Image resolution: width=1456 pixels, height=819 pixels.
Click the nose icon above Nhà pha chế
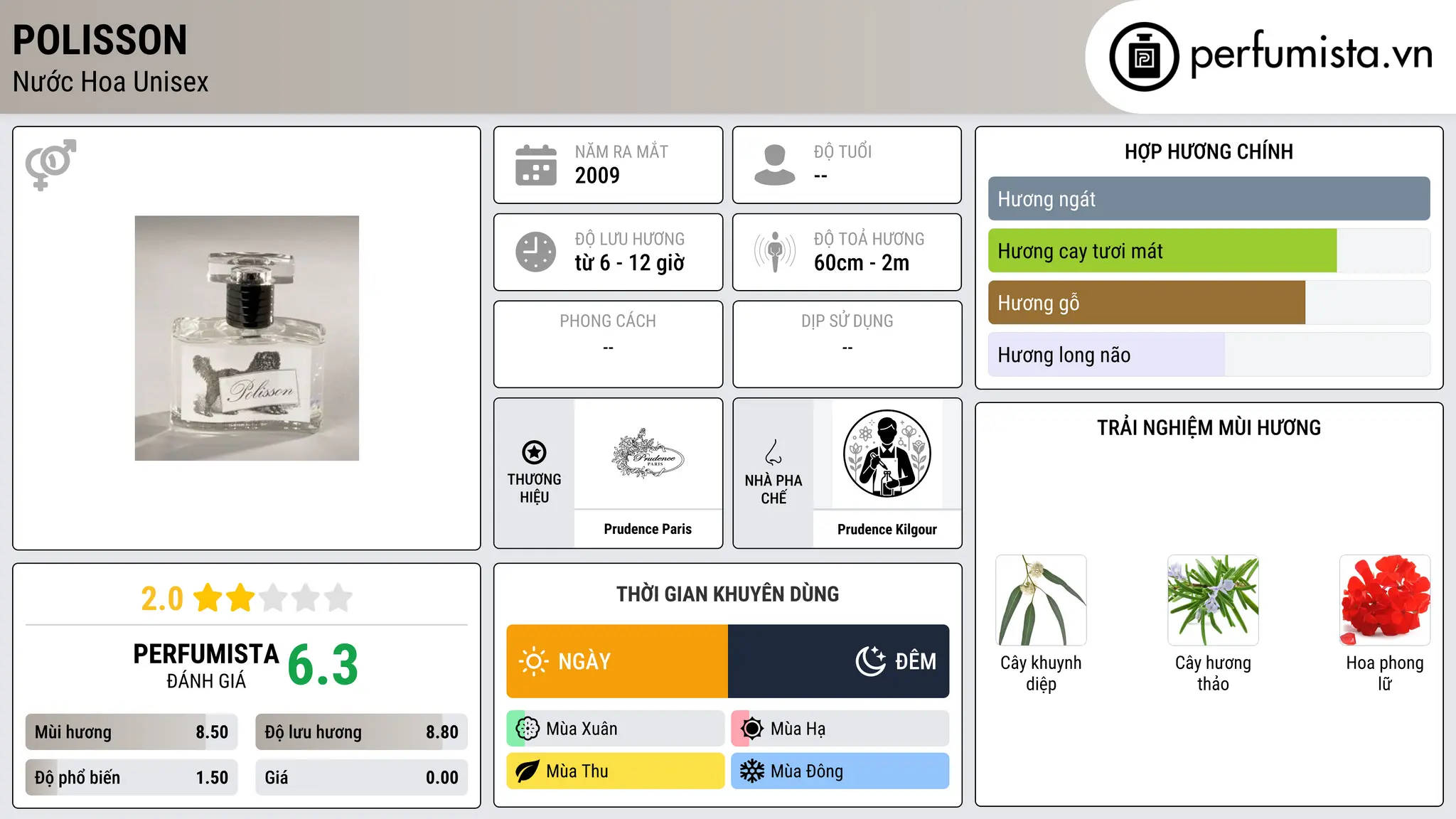(773, 452)
